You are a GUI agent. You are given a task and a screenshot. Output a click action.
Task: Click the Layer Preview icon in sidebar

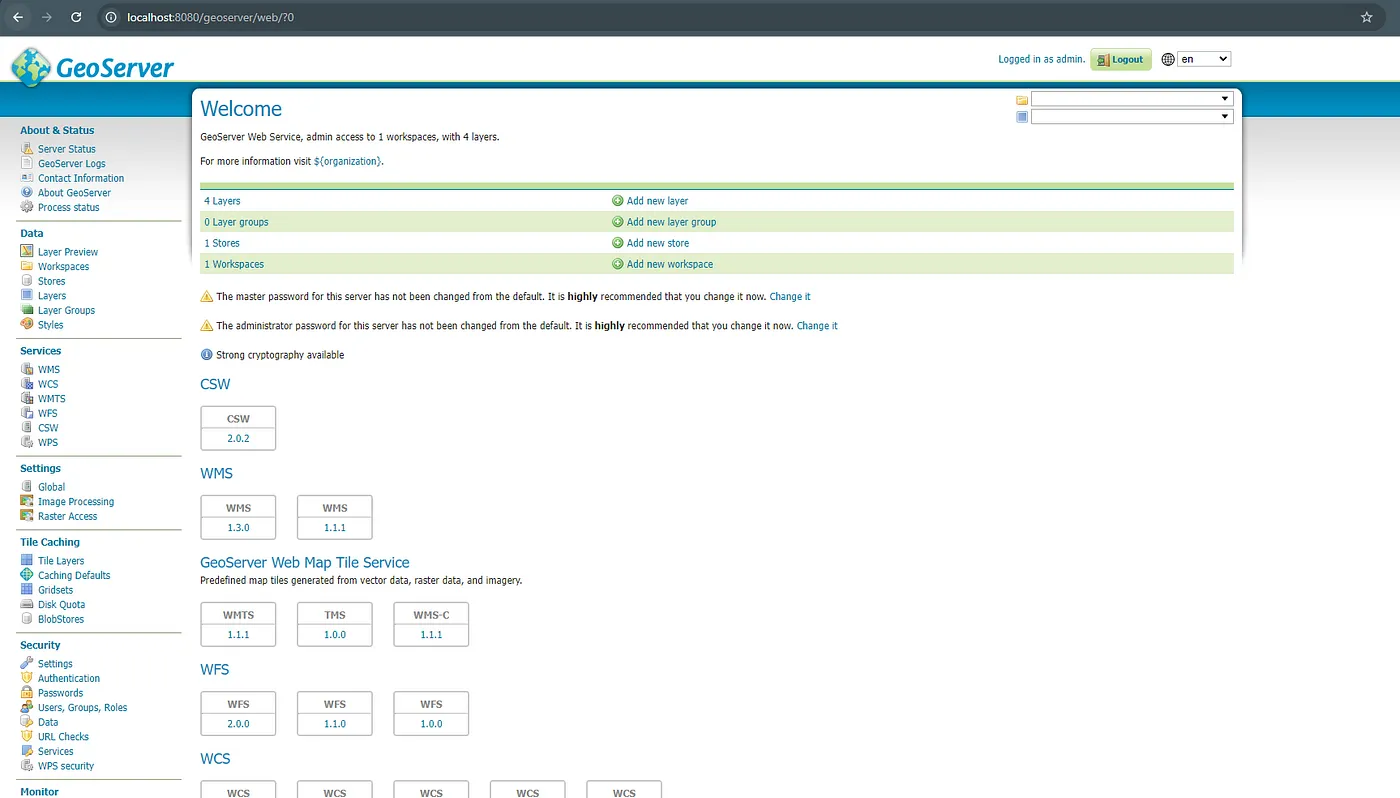27,252
